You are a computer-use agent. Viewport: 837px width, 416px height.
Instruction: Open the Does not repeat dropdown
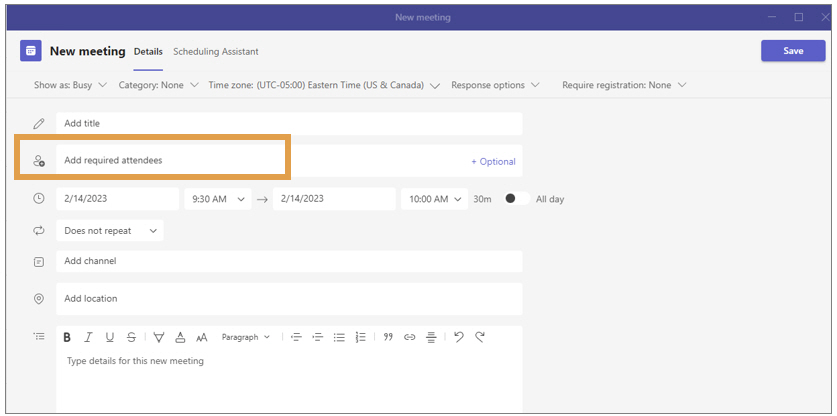(110, 231)
